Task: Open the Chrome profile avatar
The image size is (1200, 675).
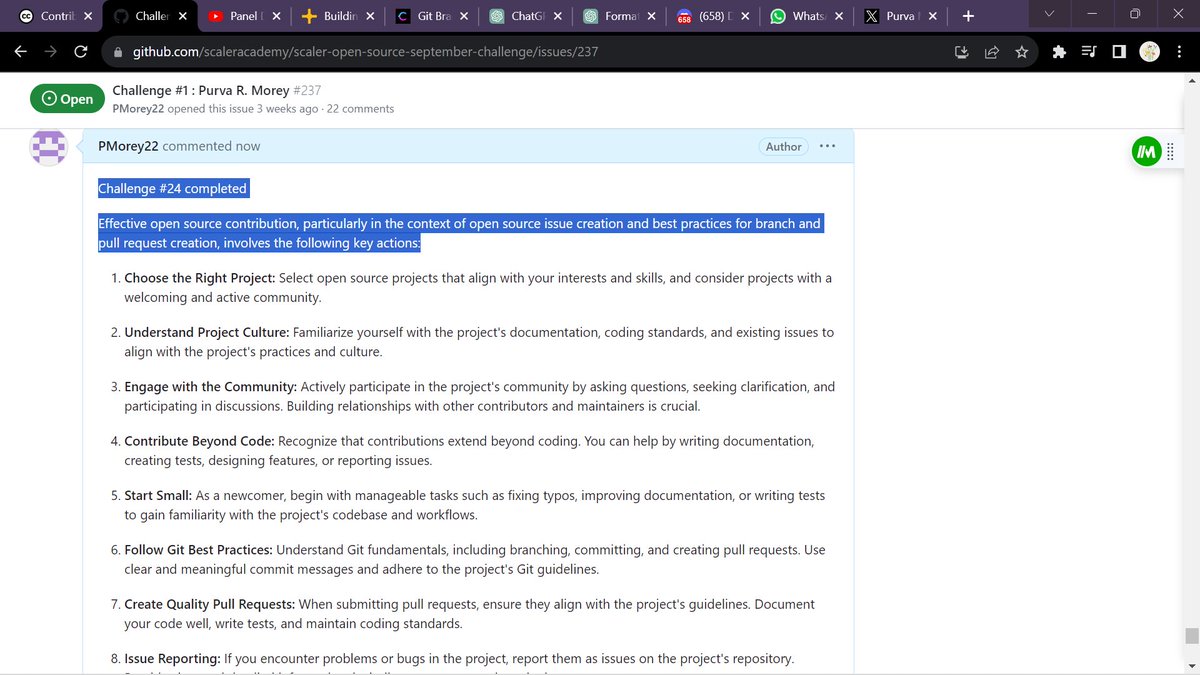Action: (1149, 51)
